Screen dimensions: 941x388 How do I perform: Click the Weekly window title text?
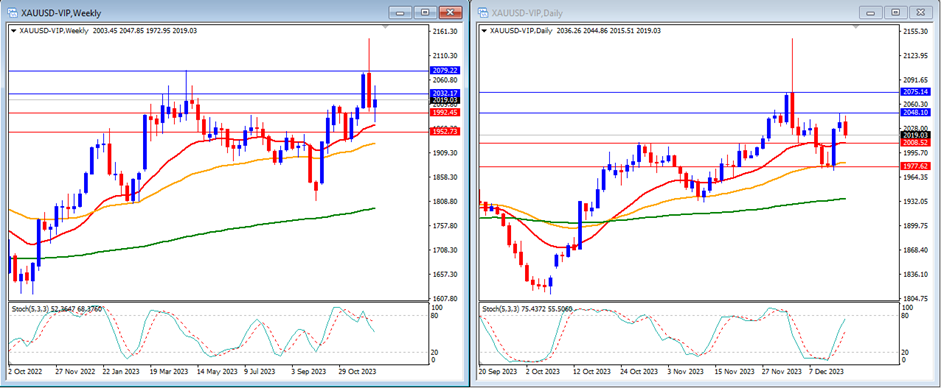pos(61,13)
